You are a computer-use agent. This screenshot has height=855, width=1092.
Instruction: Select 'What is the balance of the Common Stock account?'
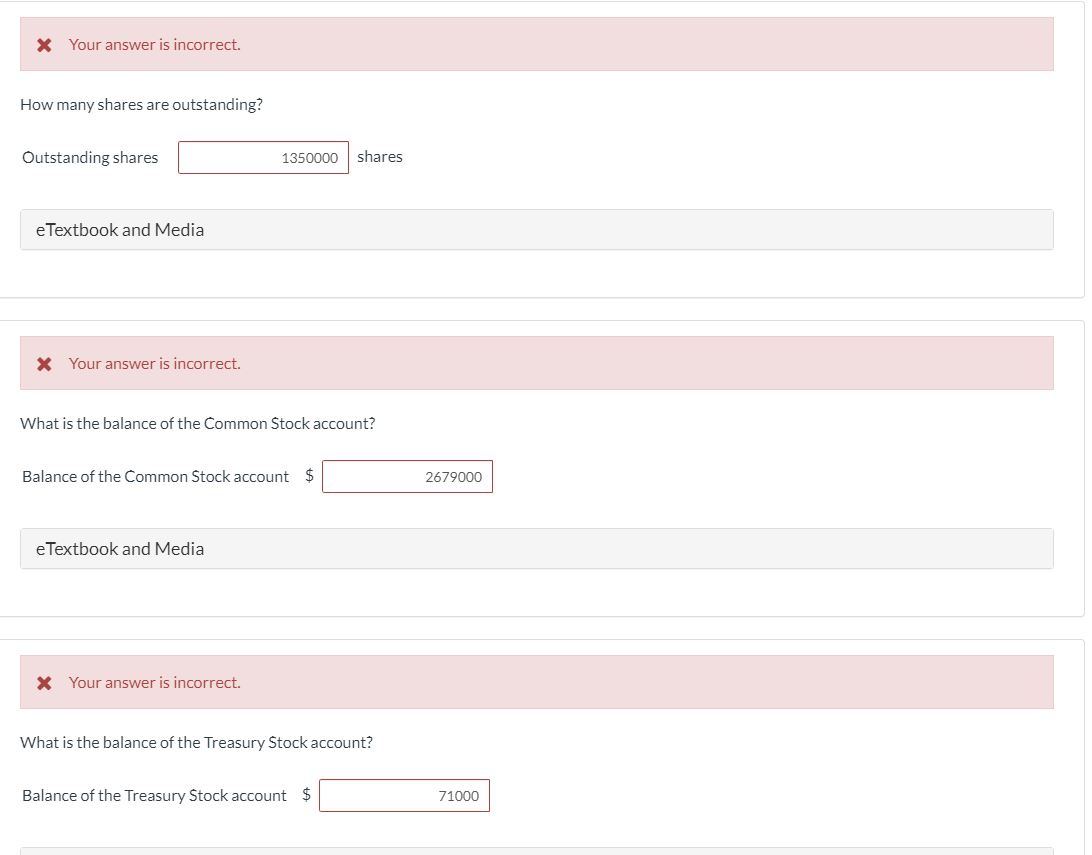click(198, 423)
